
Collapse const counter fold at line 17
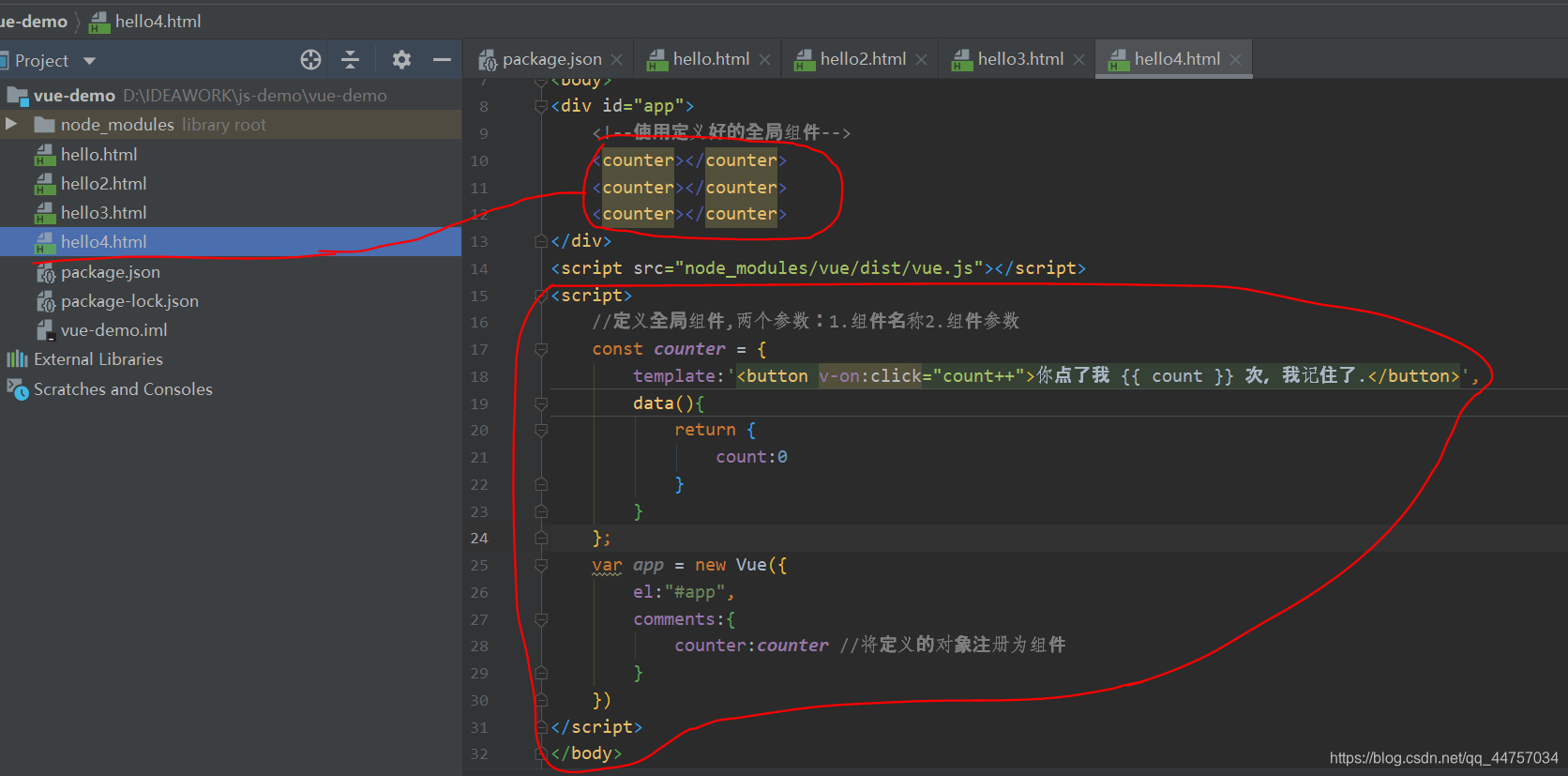(541, 349)
